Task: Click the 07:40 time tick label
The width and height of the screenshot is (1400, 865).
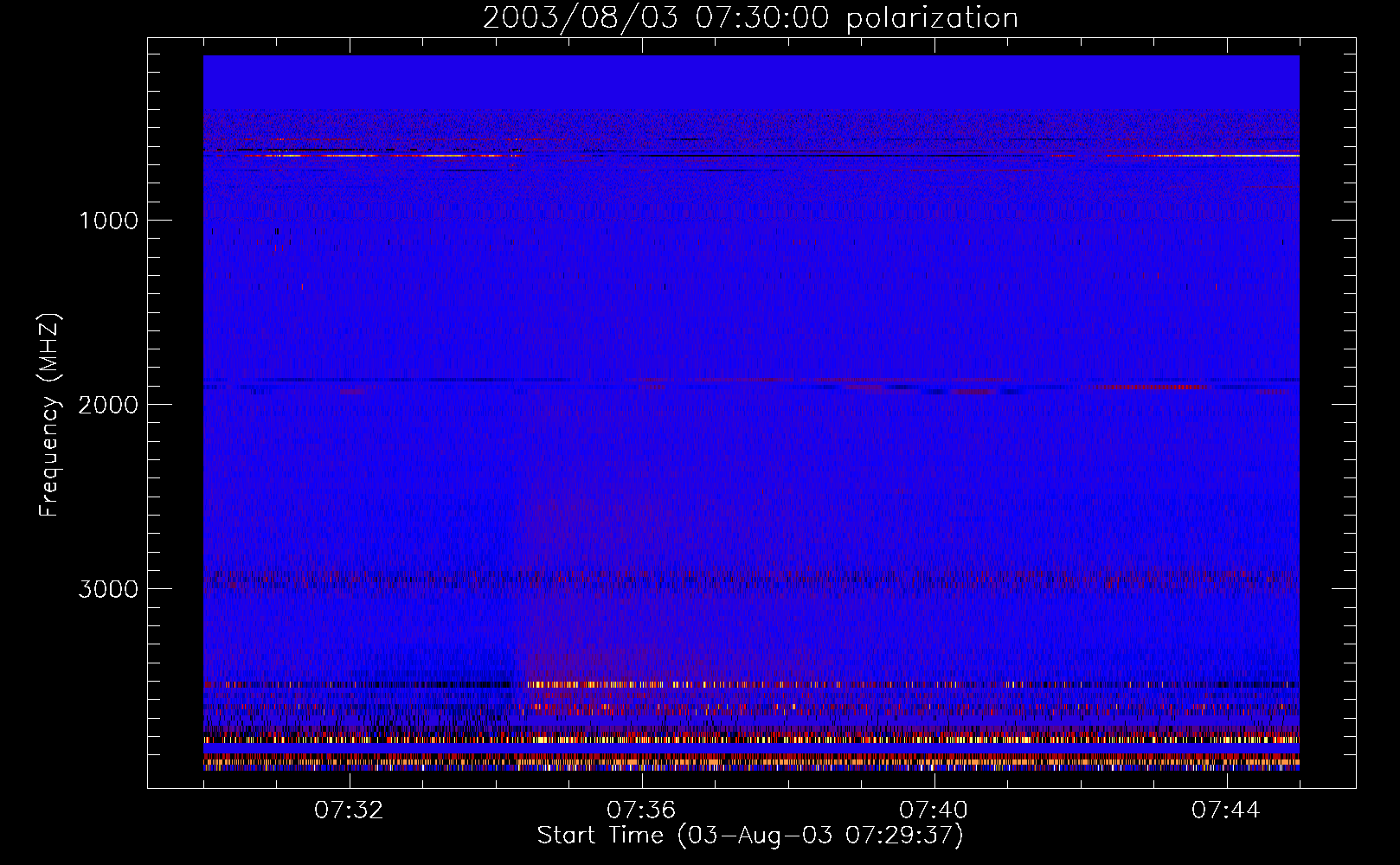Action: 934,810
